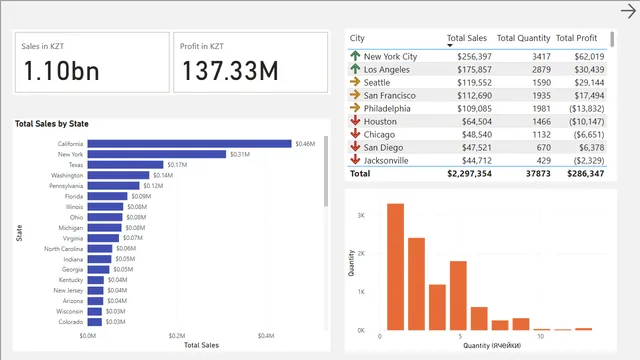Click the Total Sales by State title

(52, 124)
